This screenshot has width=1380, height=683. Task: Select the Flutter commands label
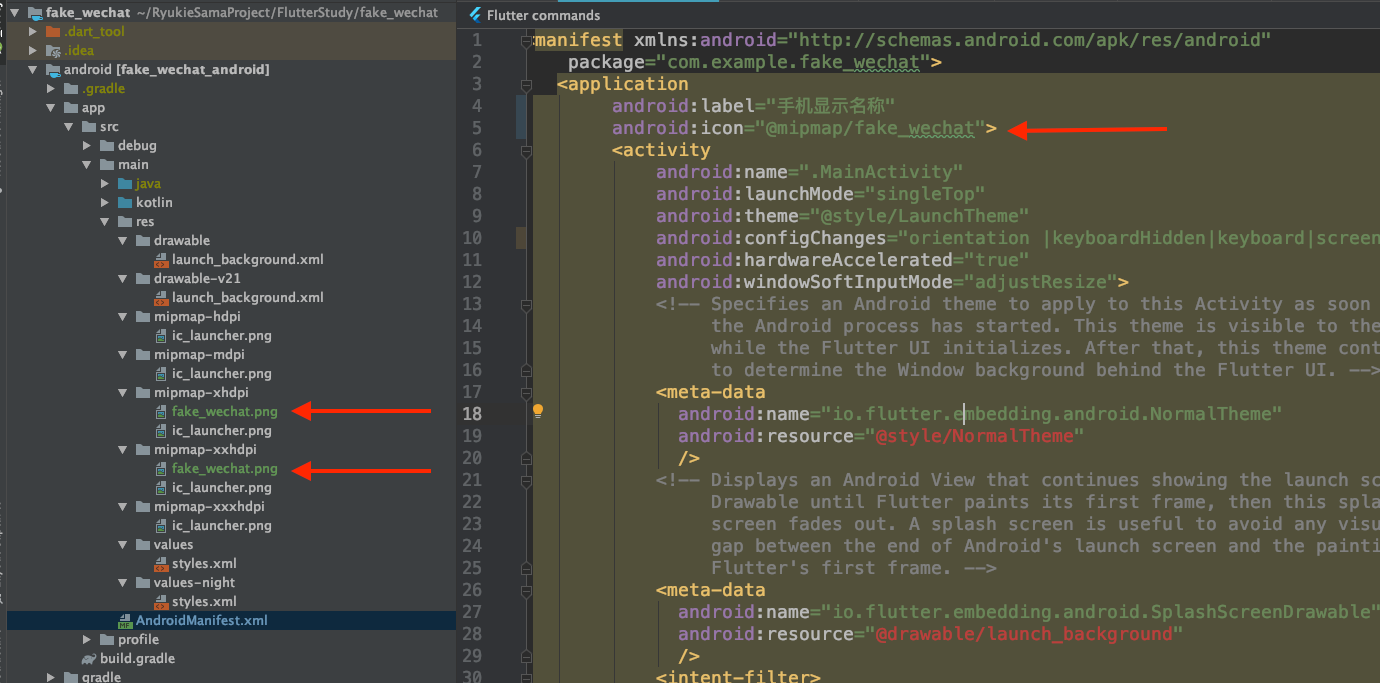544,16
